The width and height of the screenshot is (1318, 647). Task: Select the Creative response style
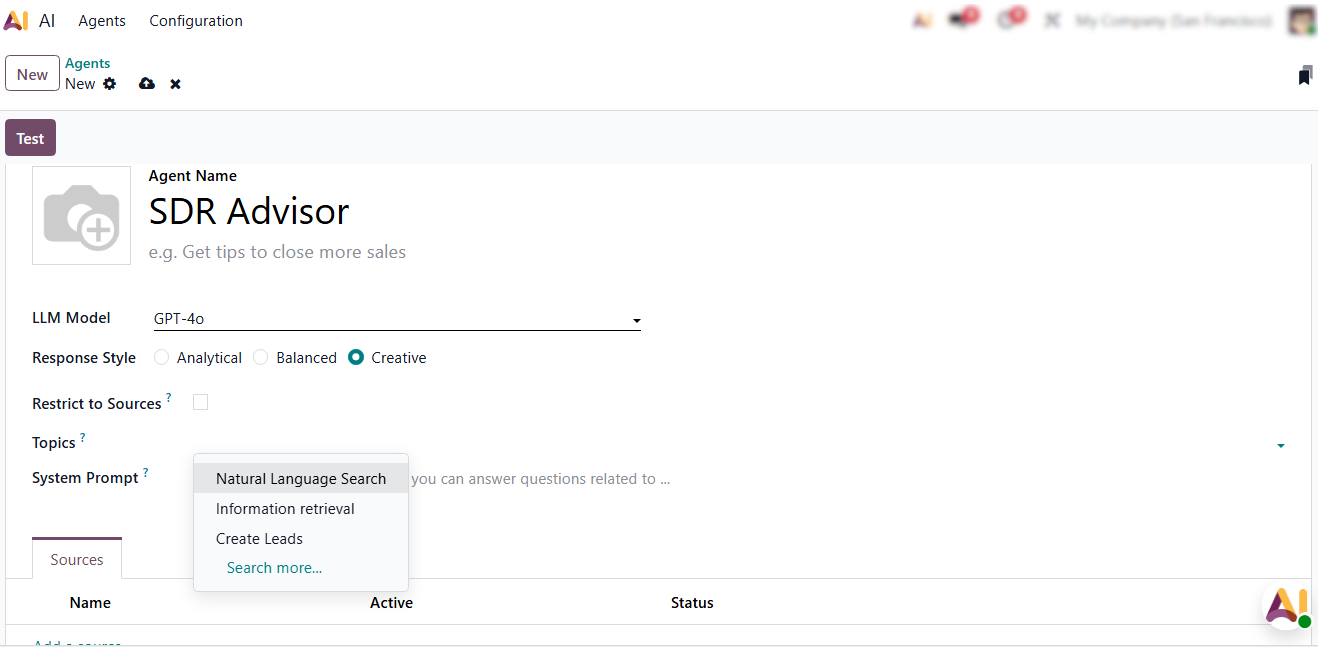click(x=356, y=358)
